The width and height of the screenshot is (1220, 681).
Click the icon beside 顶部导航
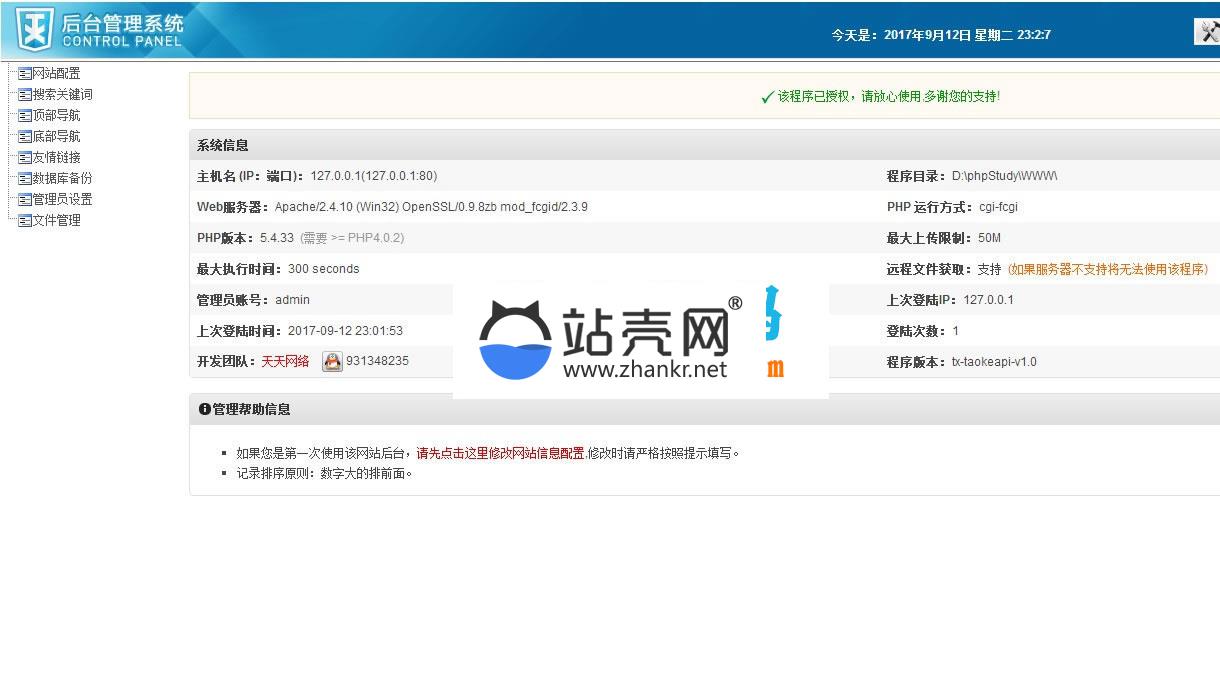(x=24, y=115)
